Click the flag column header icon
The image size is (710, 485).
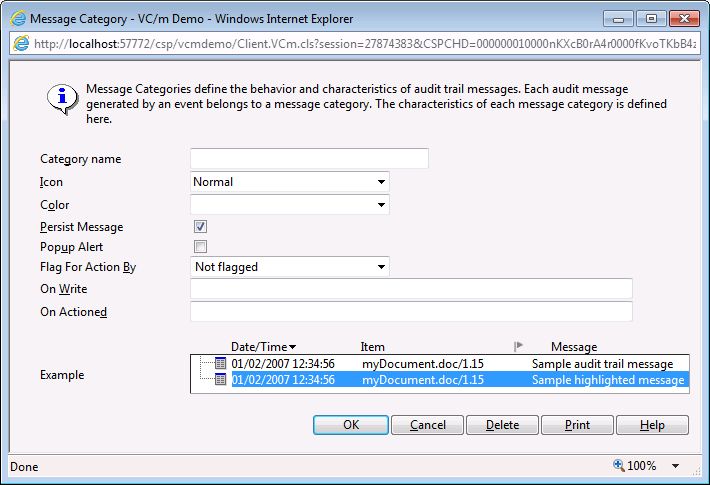coord(518,346)
